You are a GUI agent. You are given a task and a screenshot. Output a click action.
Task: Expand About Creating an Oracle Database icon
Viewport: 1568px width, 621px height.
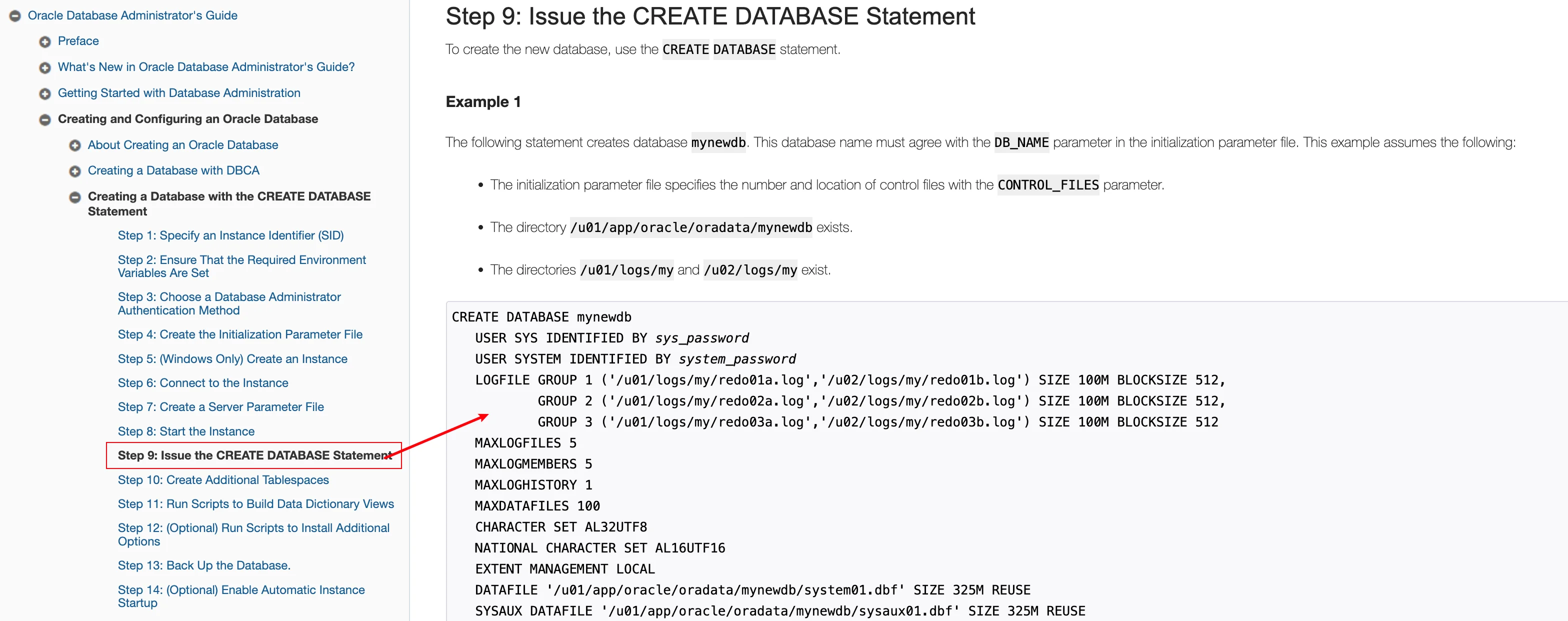74,145
